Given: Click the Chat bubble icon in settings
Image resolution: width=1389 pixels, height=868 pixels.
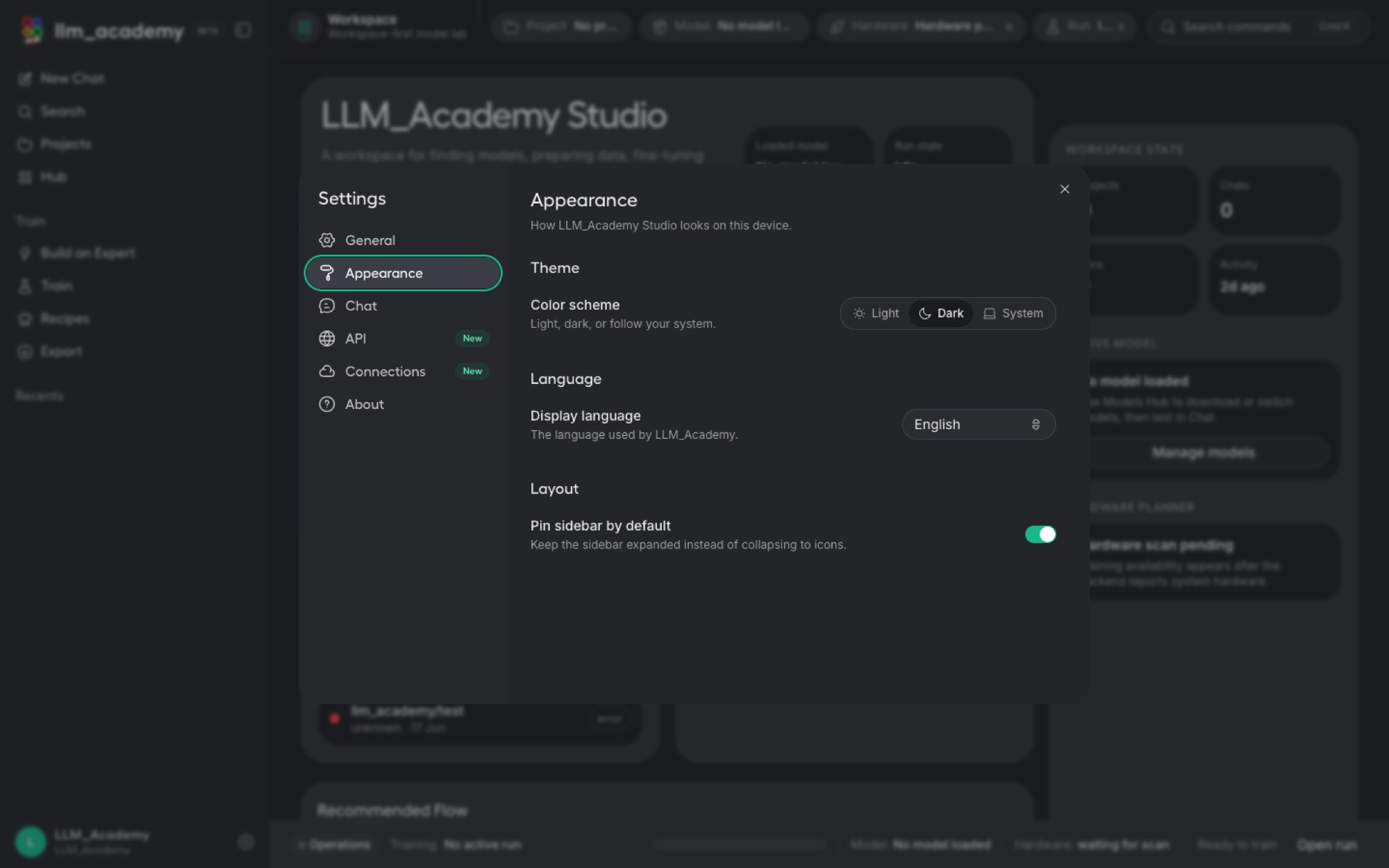Looking at the screenshot, I should click(326, 306).
